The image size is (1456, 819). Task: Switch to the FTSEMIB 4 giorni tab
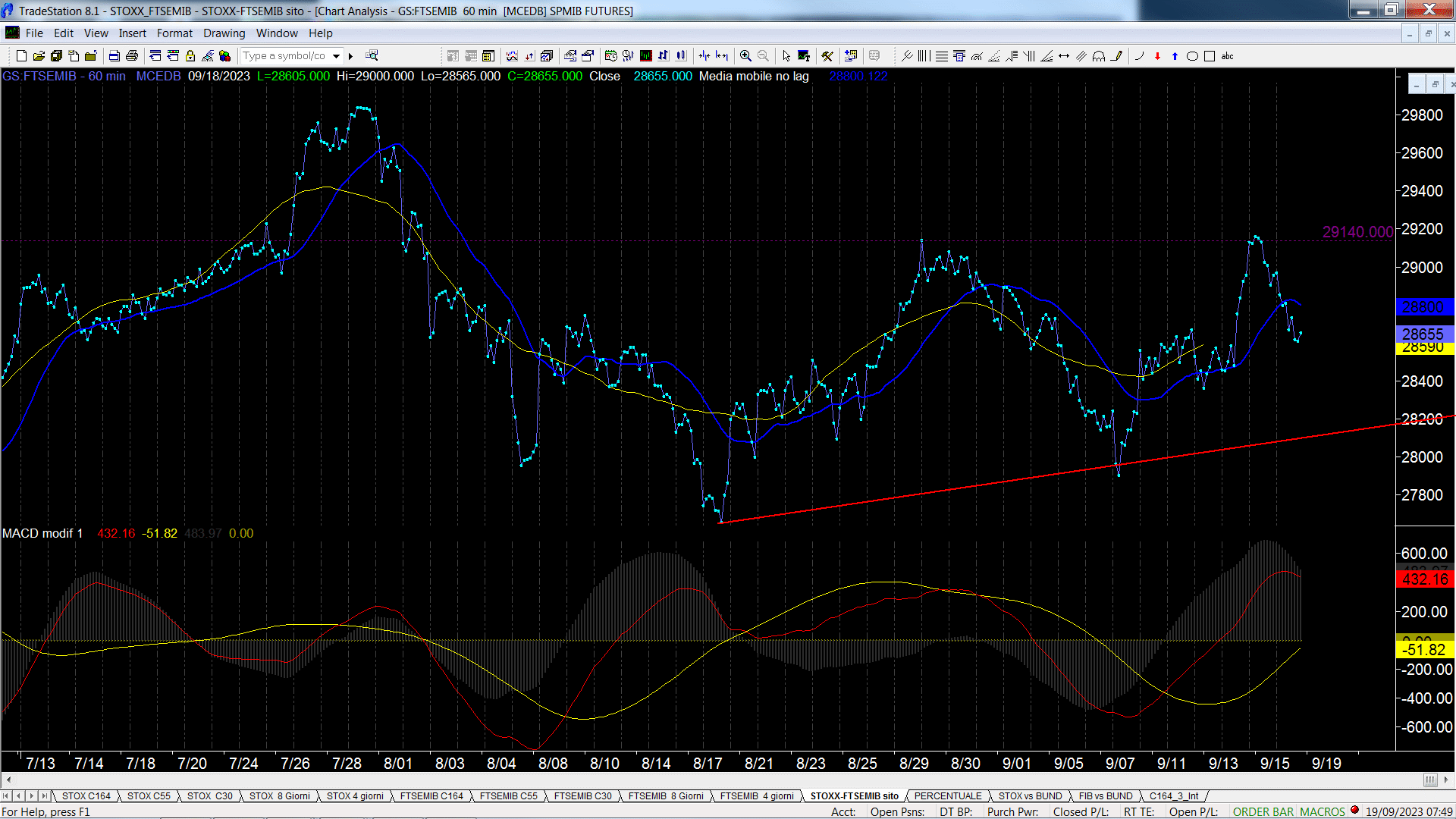(757, 796)
